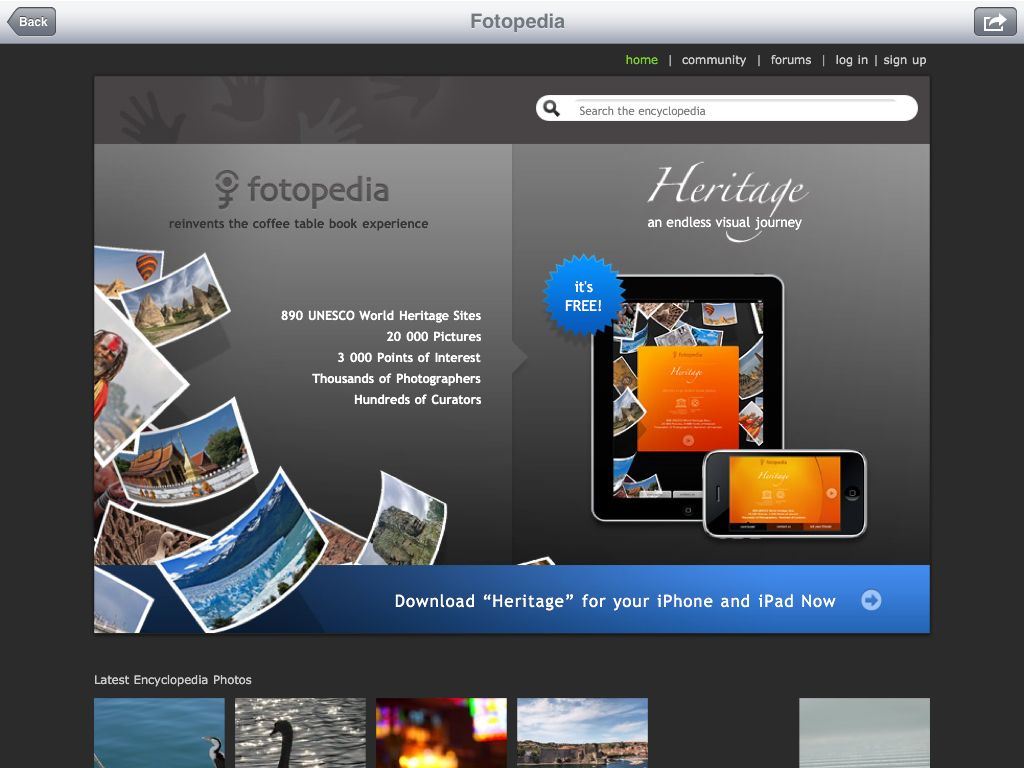Click the magnifying glass search icon
The width and height of the screenshot is (1024, 768).
coord(552,108)
